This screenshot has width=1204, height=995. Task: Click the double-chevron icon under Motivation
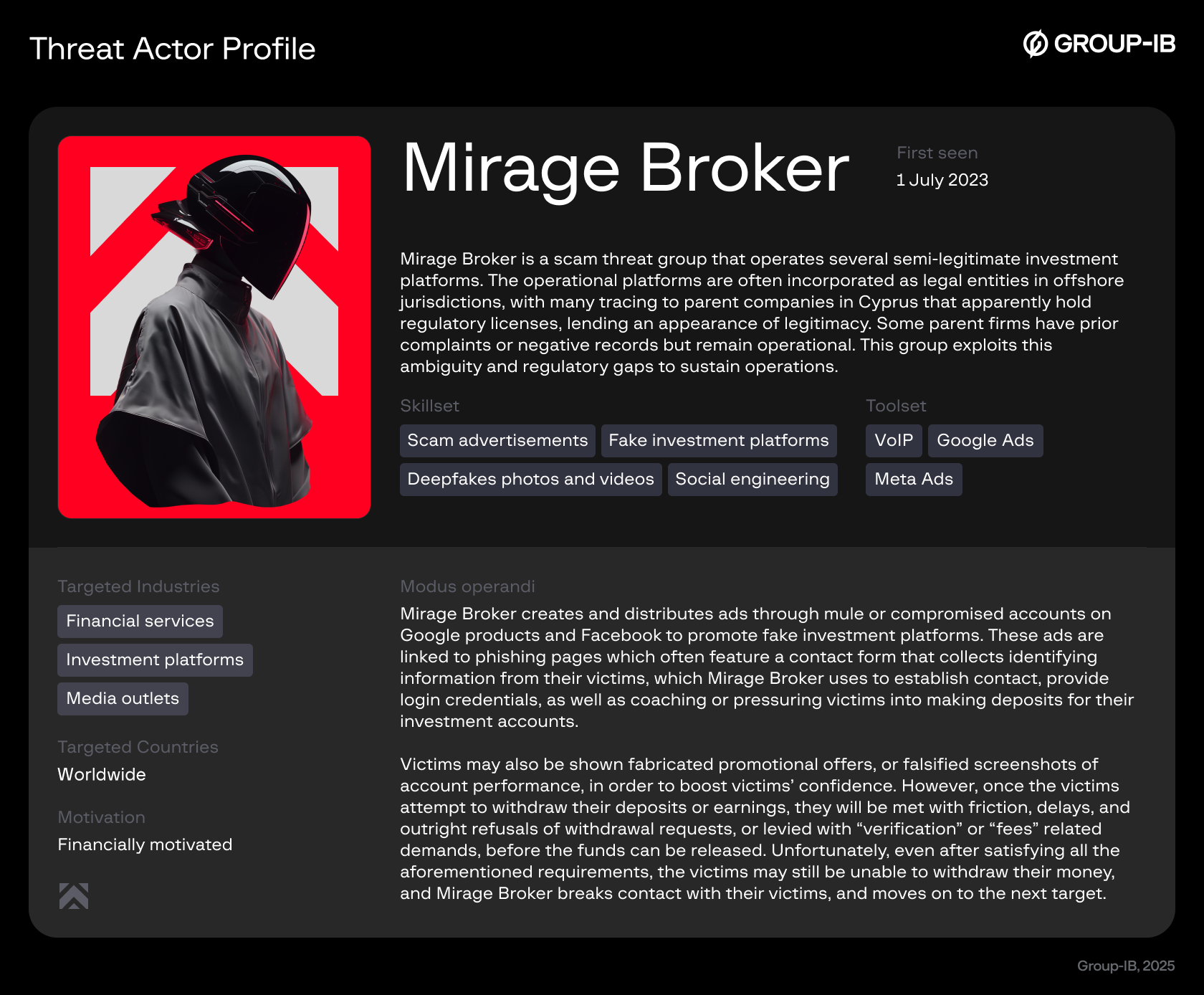(74, 896)
